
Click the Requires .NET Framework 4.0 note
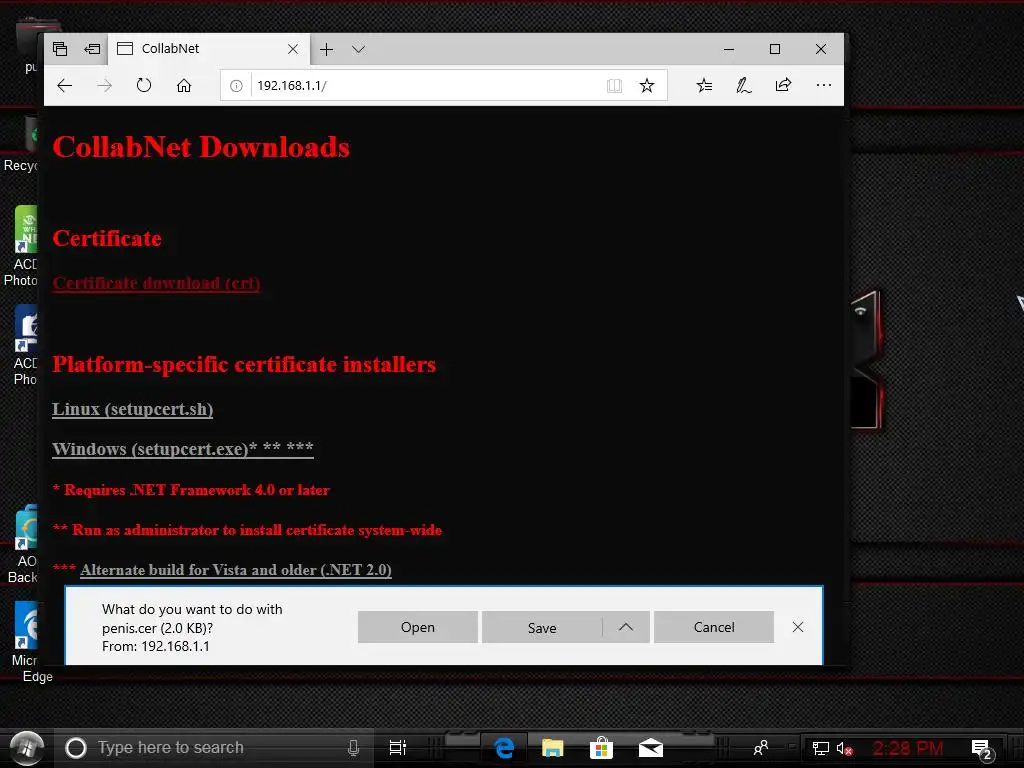(191, 490)
